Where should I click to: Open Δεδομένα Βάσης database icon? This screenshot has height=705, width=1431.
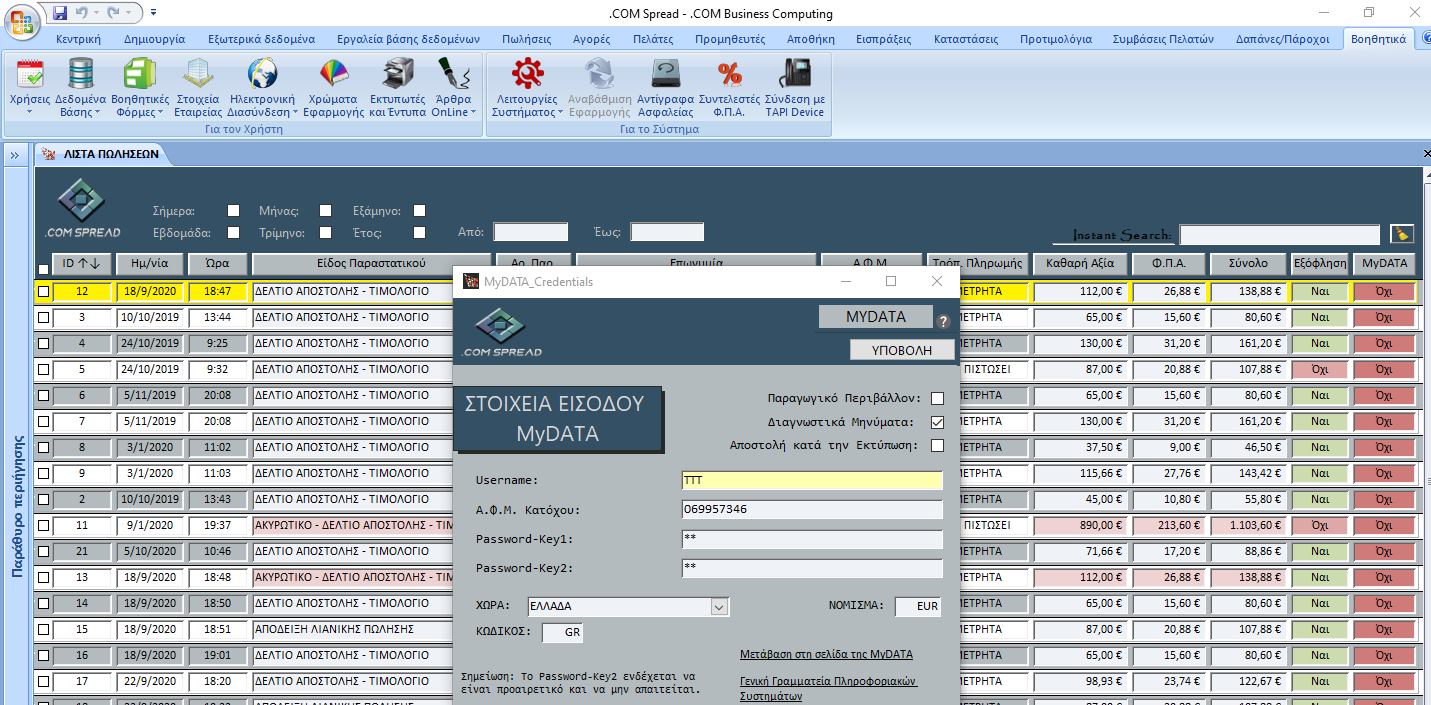[x=80, y=73]
